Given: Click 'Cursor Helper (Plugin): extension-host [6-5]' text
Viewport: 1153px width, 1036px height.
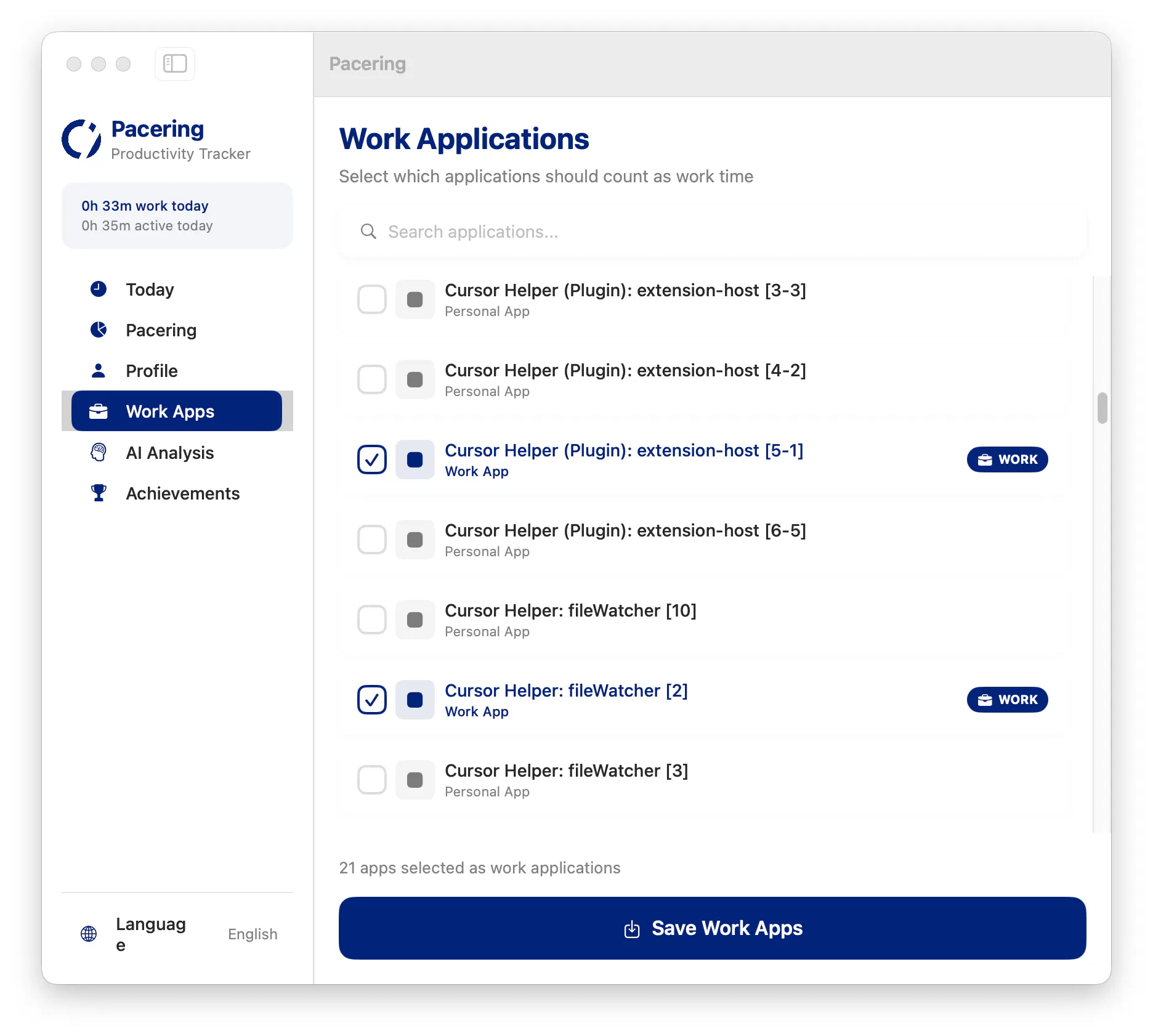Looking at the screenshot, I should (625, 530).
